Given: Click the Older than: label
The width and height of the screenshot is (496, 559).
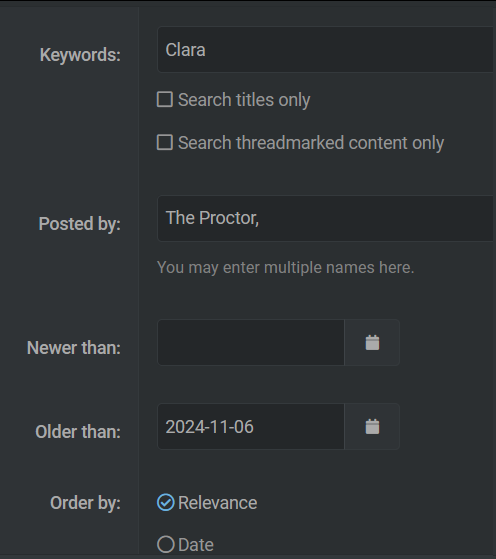Looking at the screenshot, I should tap(78, 432).
